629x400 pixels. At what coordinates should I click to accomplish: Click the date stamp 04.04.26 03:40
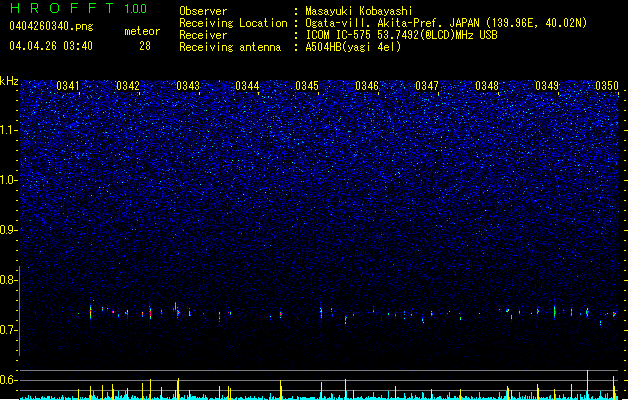tap(51, 46)
